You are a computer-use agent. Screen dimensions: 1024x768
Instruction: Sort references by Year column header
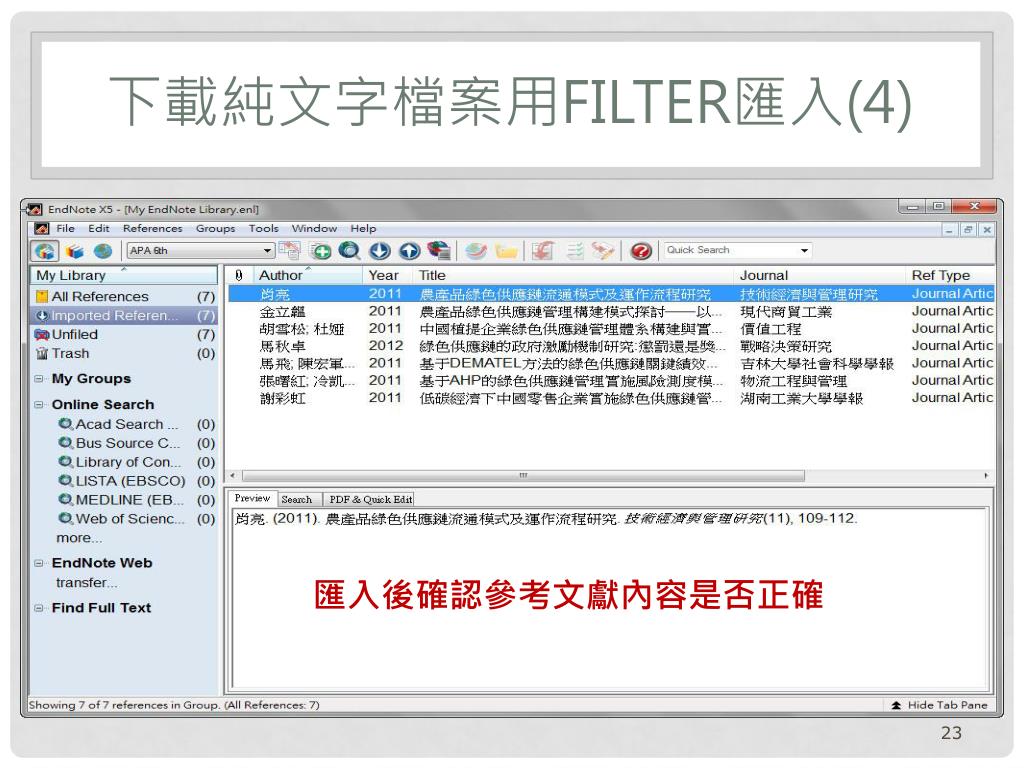tap(387, 276)
